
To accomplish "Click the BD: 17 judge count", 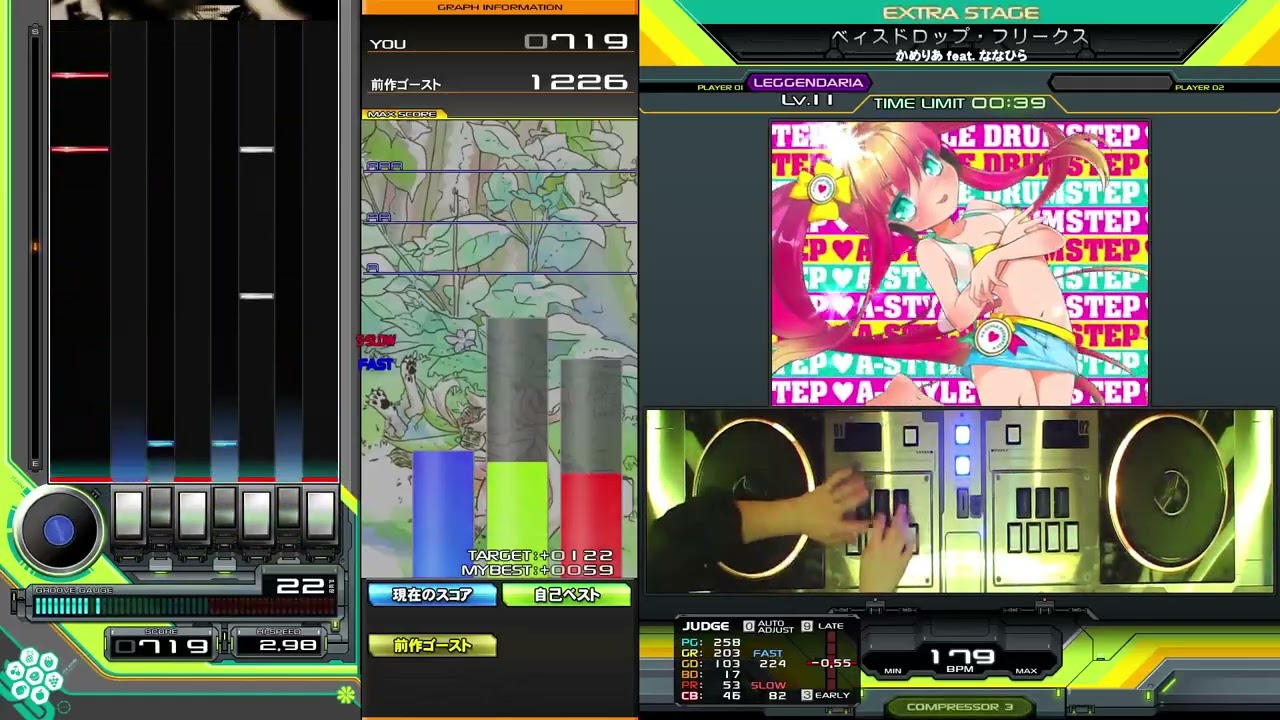I will click(711, 675).
